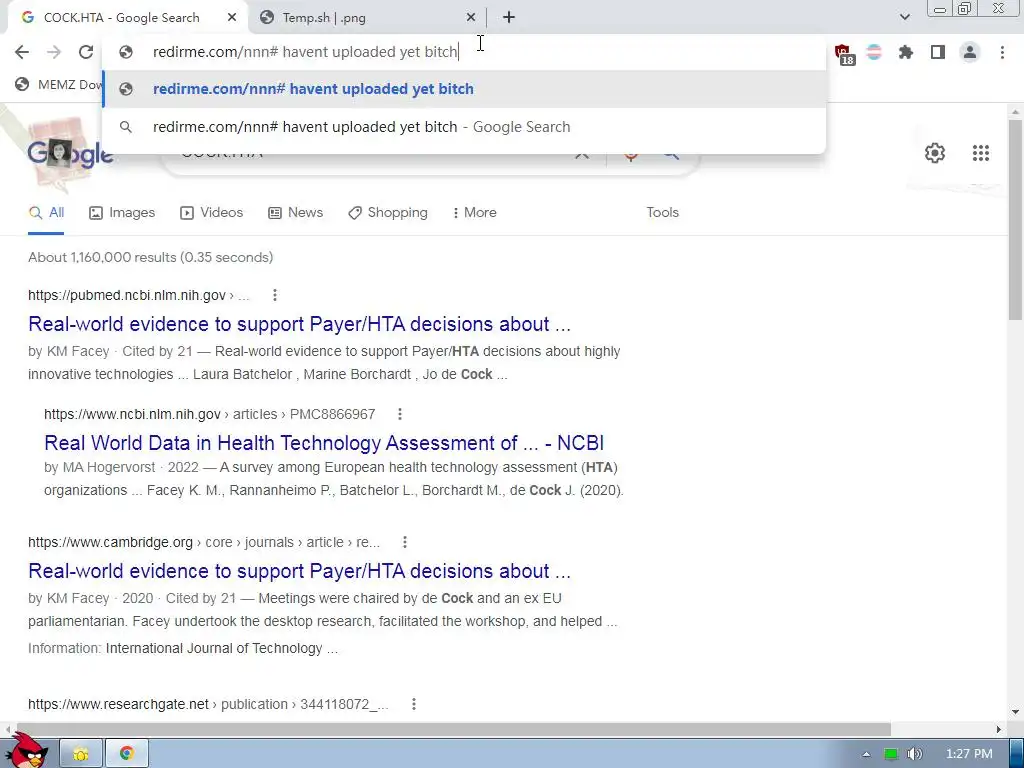Viewport: 1024px width, 768px height.
Task: Click 'About 1,160,000 results' text
Action: coord(102,257)
